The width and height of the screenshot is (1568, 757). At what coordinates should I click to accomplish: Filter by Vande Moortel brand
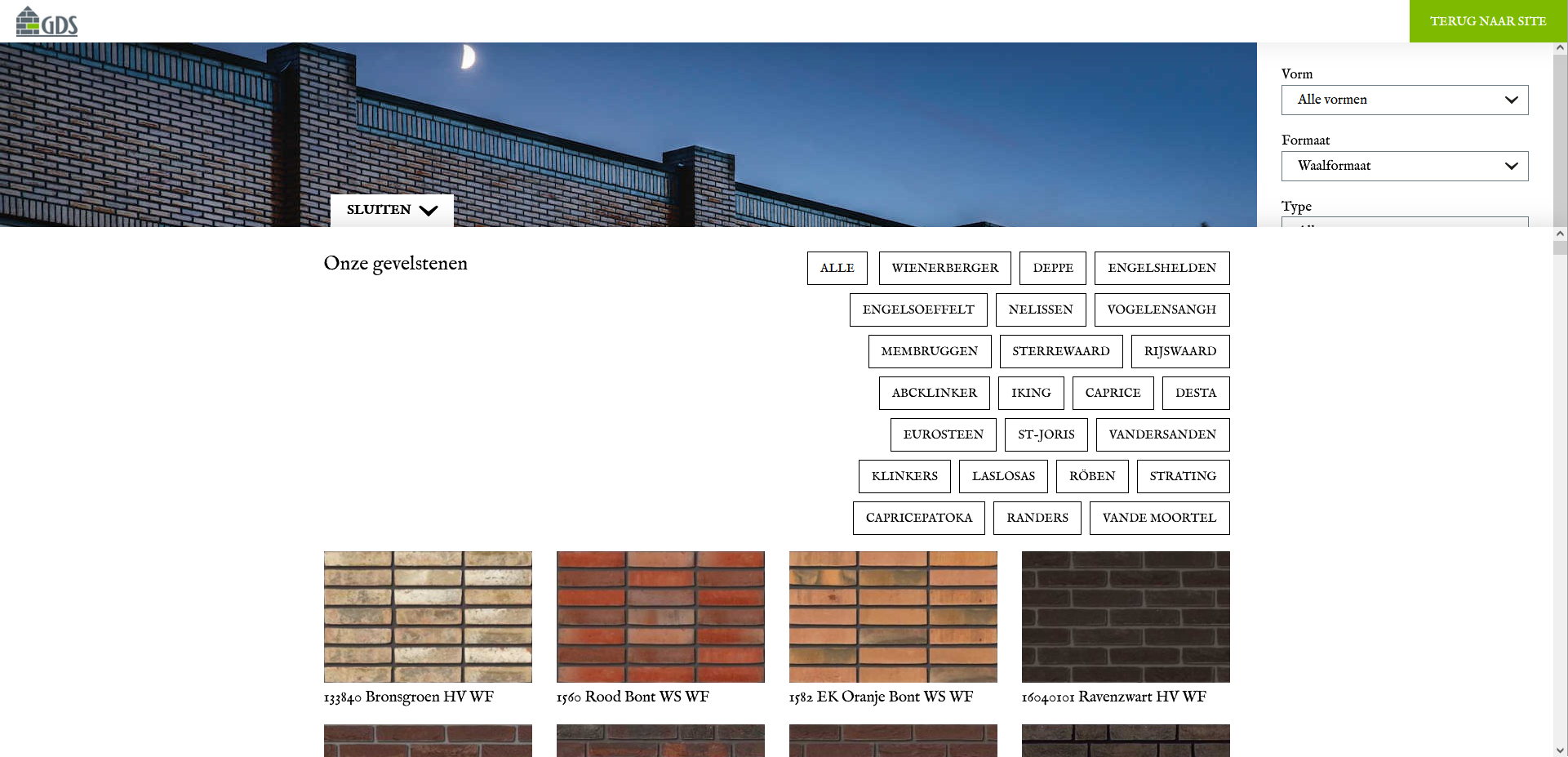[x=1158, y=518]
